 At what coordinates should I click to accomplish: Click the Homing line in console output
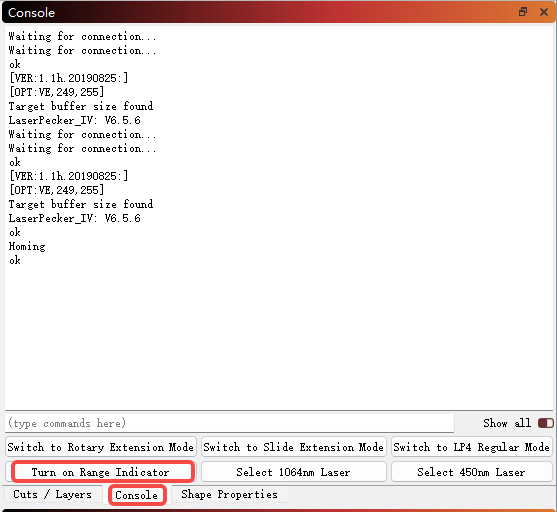click(x=27, y=246)
